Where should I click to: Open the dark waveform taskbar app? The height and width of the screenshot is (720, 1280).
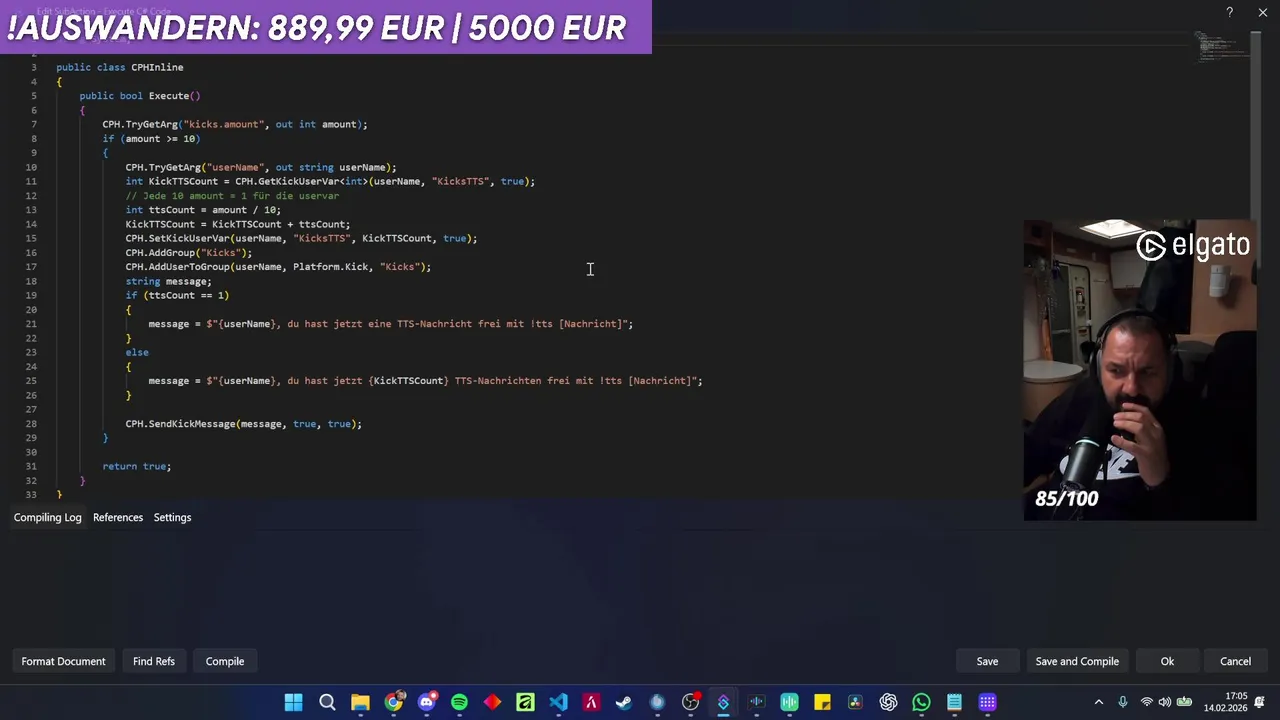(756, 702)
